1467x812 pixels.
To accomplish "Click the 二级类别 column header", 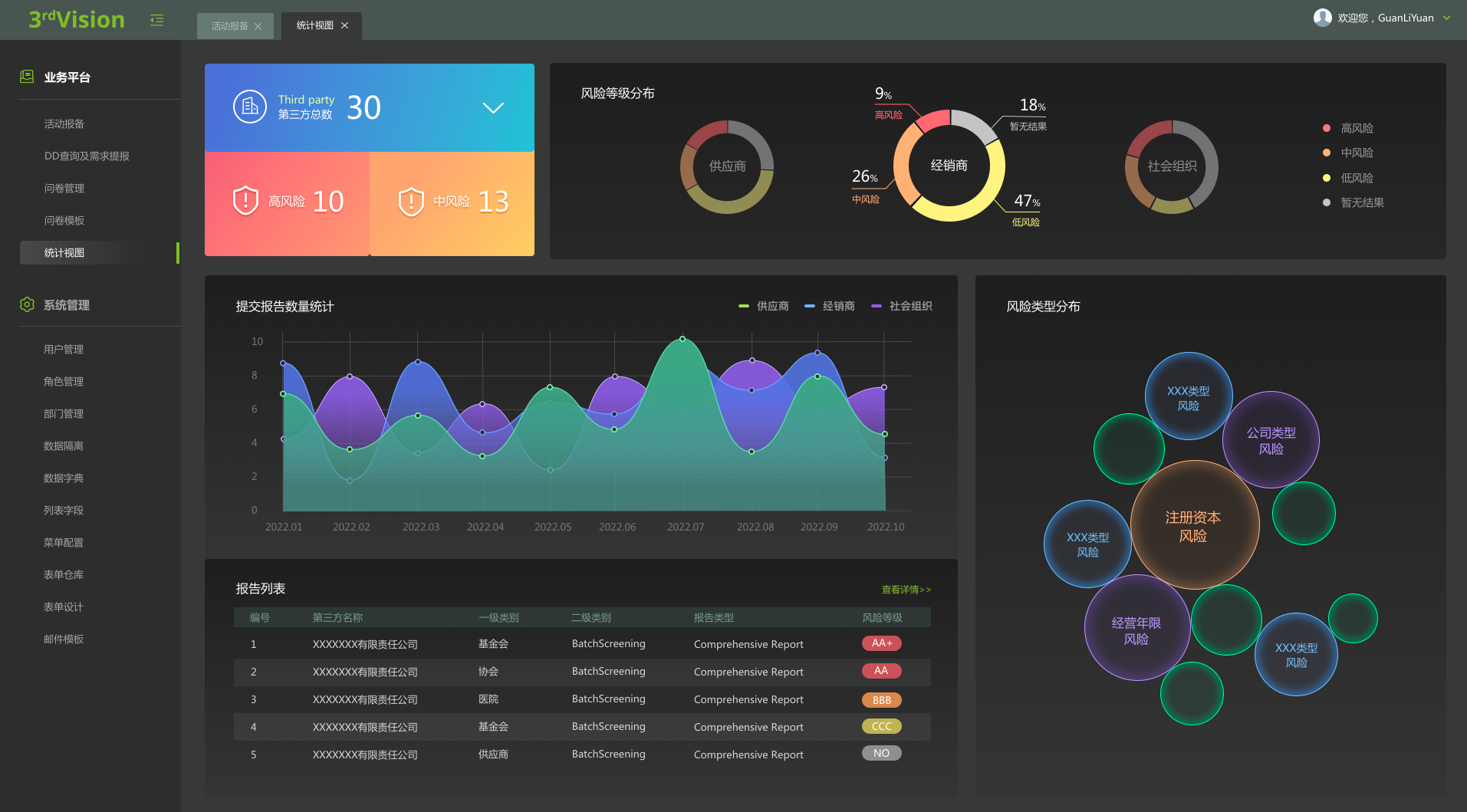I will (591, 617).
